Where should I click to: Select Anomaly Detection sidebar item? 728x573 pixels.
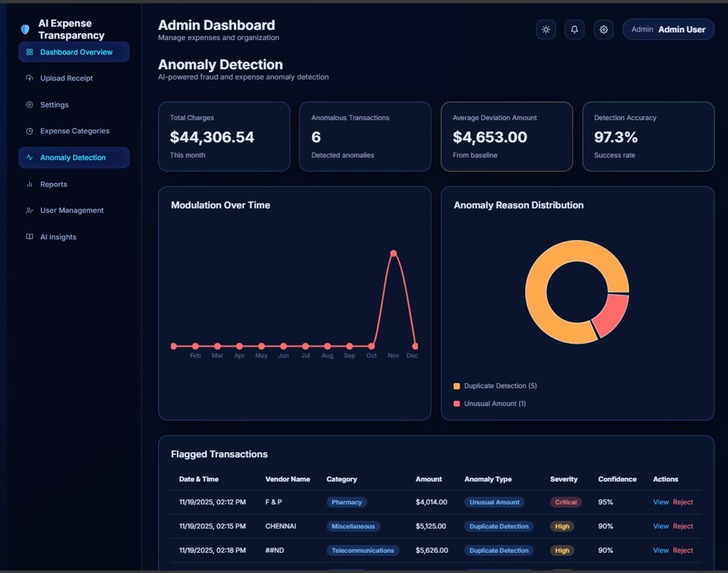(x=74, y=157)
